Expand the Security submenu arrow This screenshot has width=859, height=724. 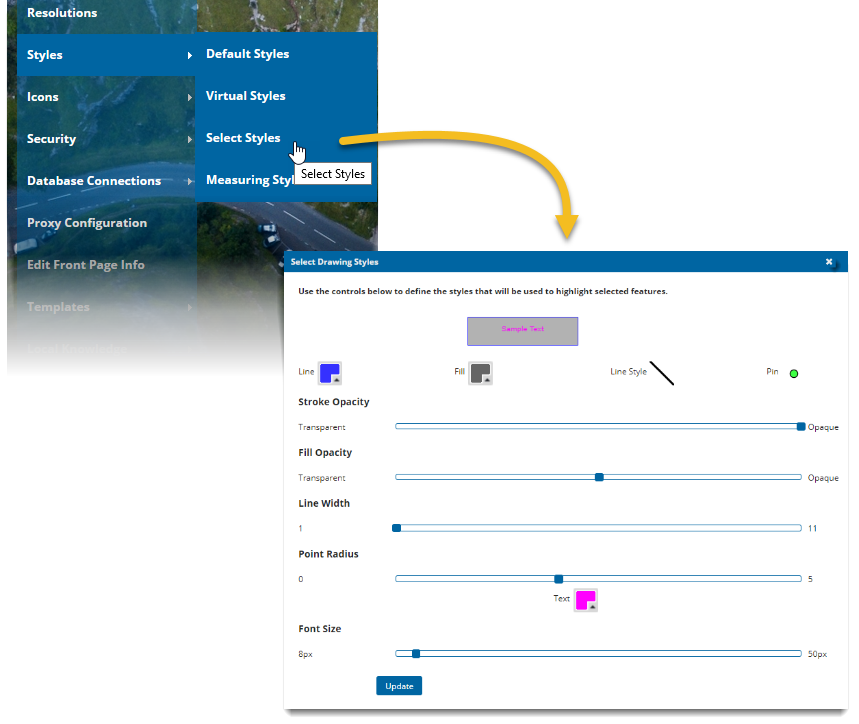[x=190, y=140]
